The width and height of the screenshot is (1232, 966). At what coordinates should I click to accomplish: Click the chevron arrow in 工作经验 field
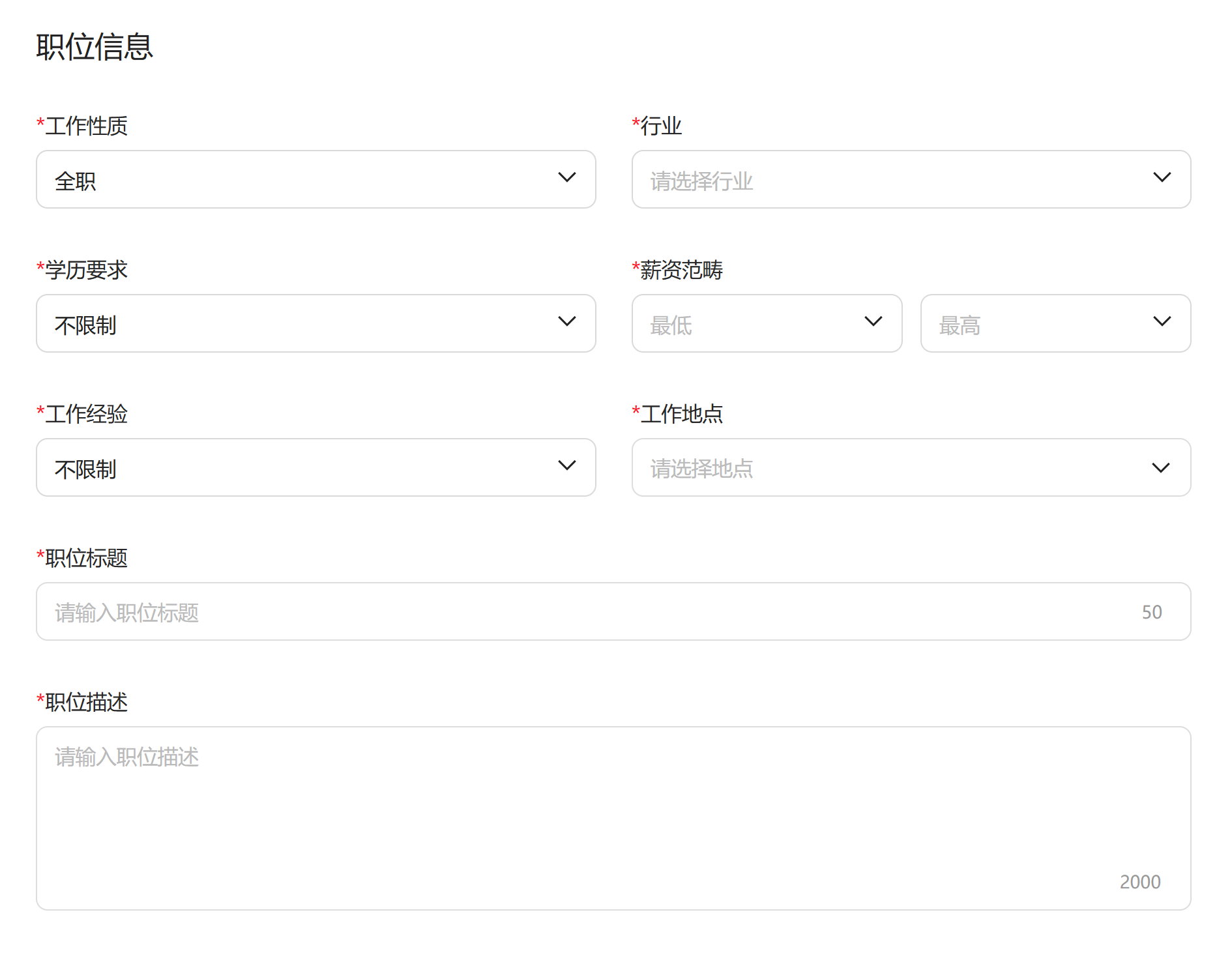(566, 466)
